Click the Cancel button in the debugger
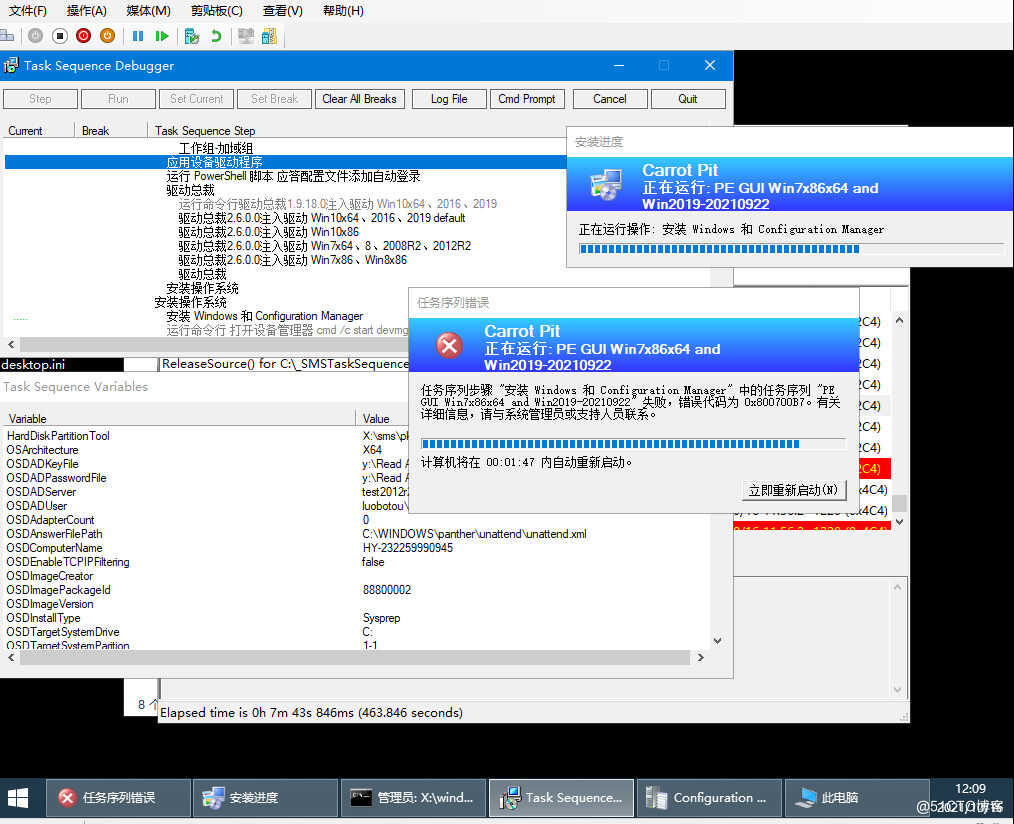This screenshot has height=824, width=1014. (610, 99)
